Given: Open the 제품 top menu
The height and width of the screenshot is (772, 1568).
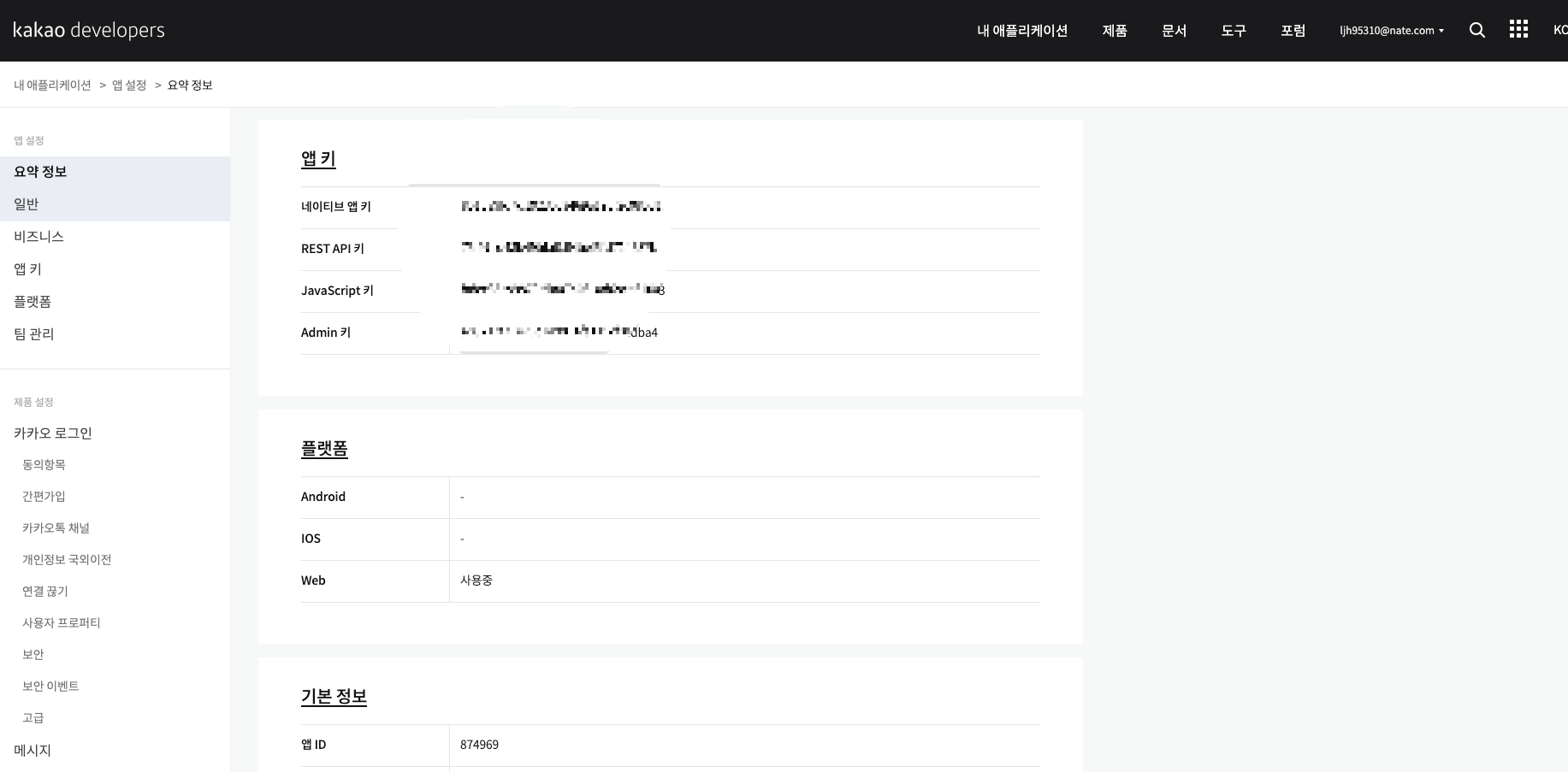Looking at the screenshot, I should click(1115, 30).
